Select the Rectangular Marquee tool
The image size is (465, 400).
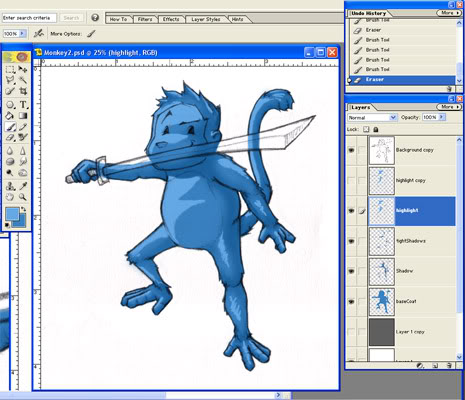(10, 69)
